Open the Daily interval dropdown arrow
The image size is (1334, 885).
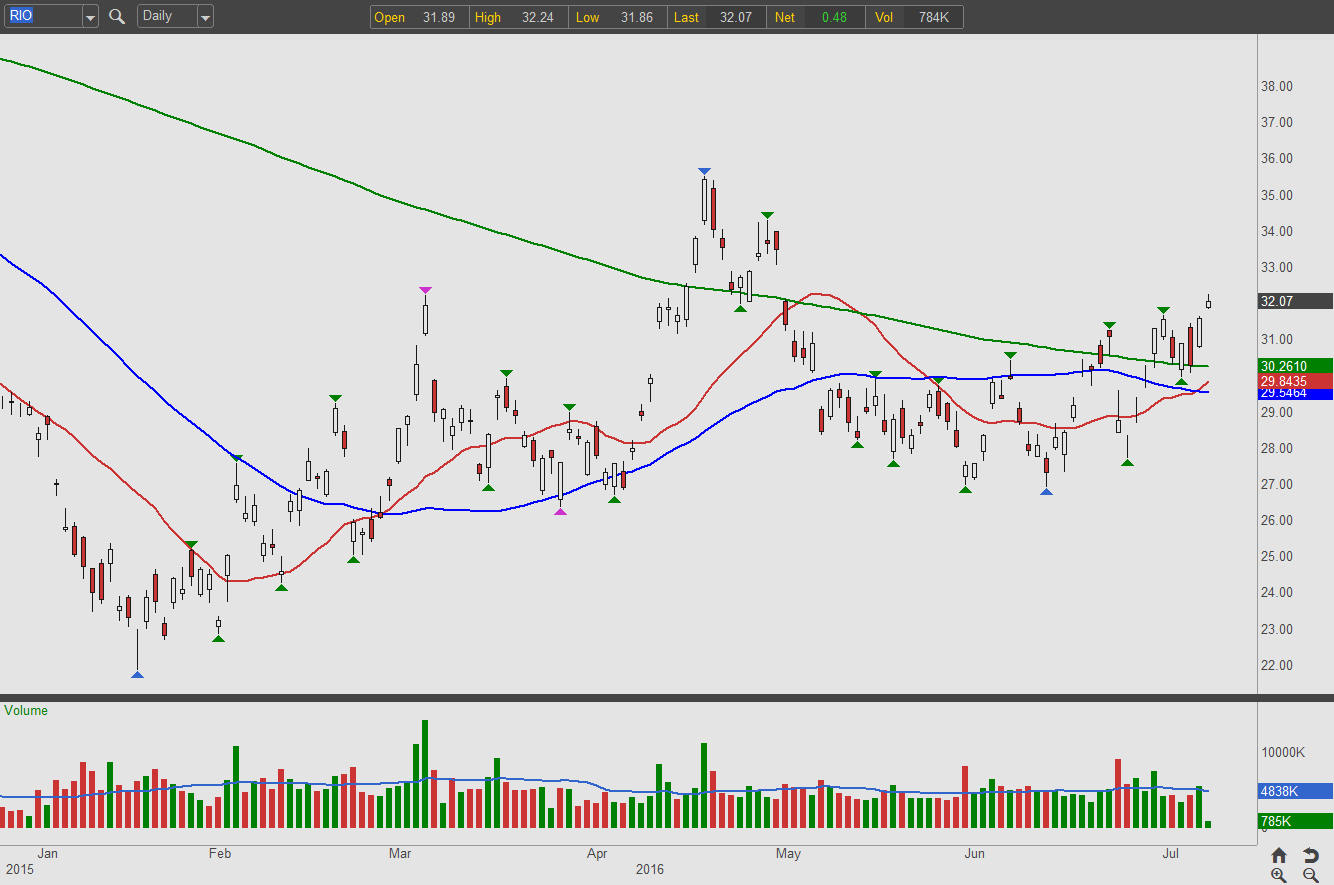[205, 17]
